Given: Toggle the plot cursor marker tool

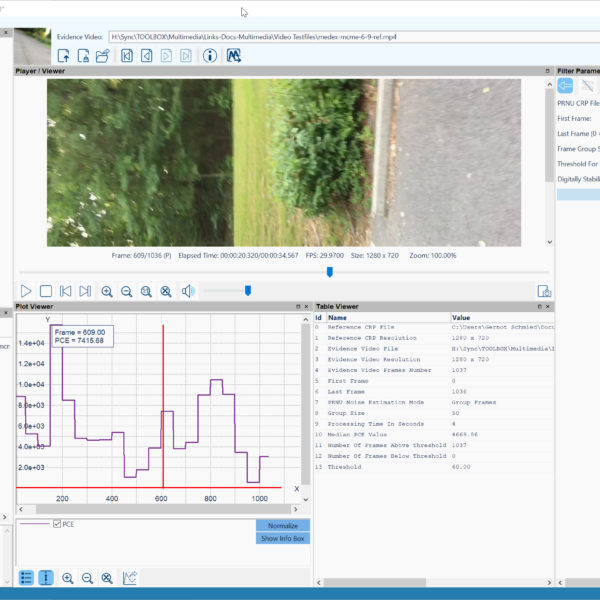Looking at the screenshot, I should coord(46,578).
